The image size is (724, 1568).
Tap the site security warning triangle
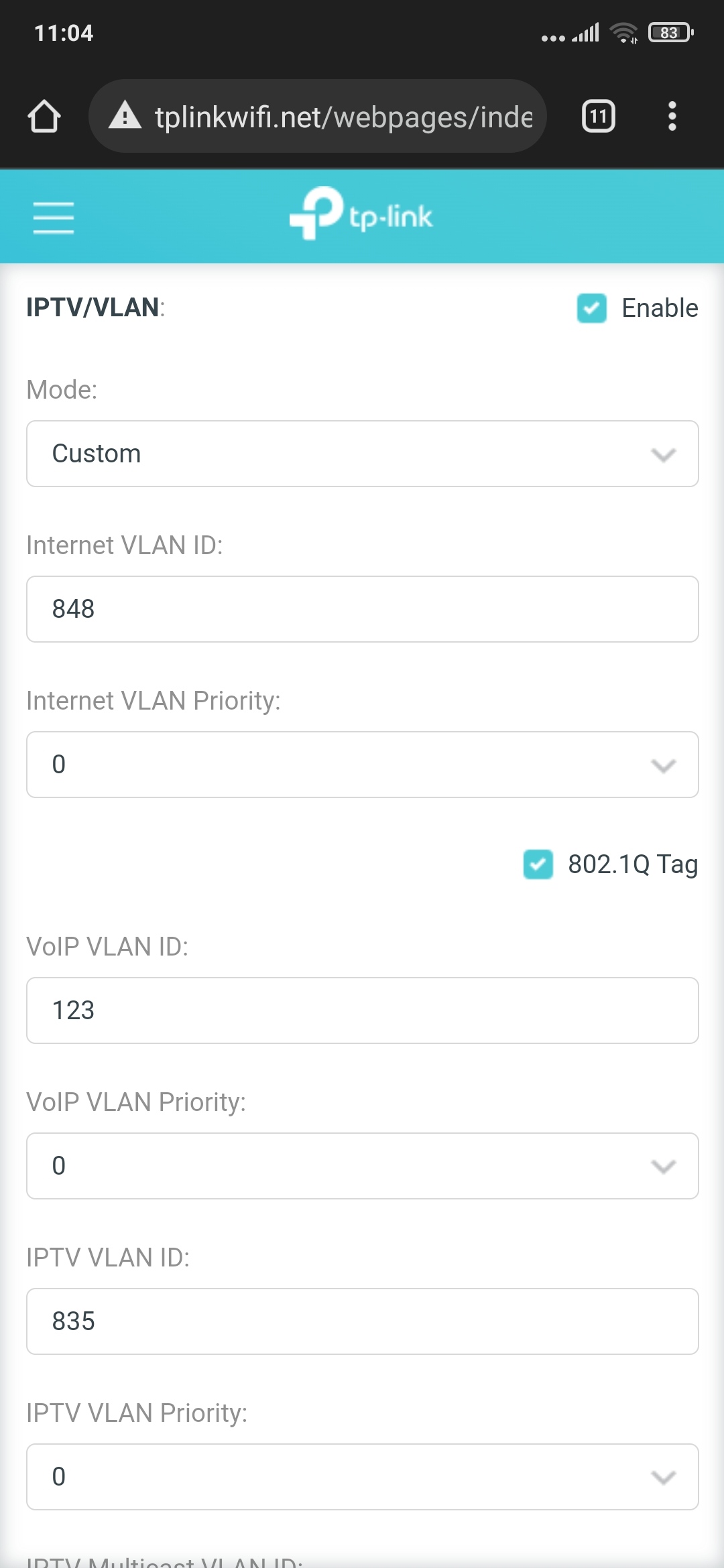point(125,116)
